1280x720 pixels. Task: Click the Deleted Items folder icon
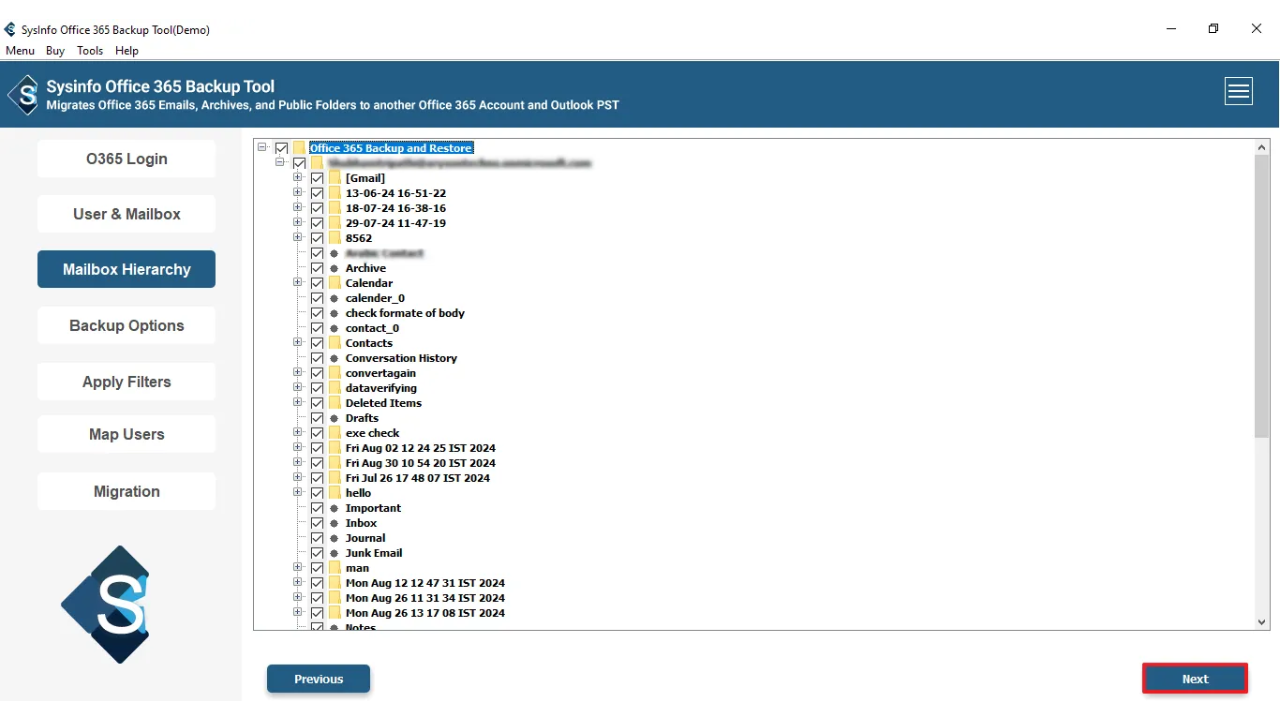point(335,403)
